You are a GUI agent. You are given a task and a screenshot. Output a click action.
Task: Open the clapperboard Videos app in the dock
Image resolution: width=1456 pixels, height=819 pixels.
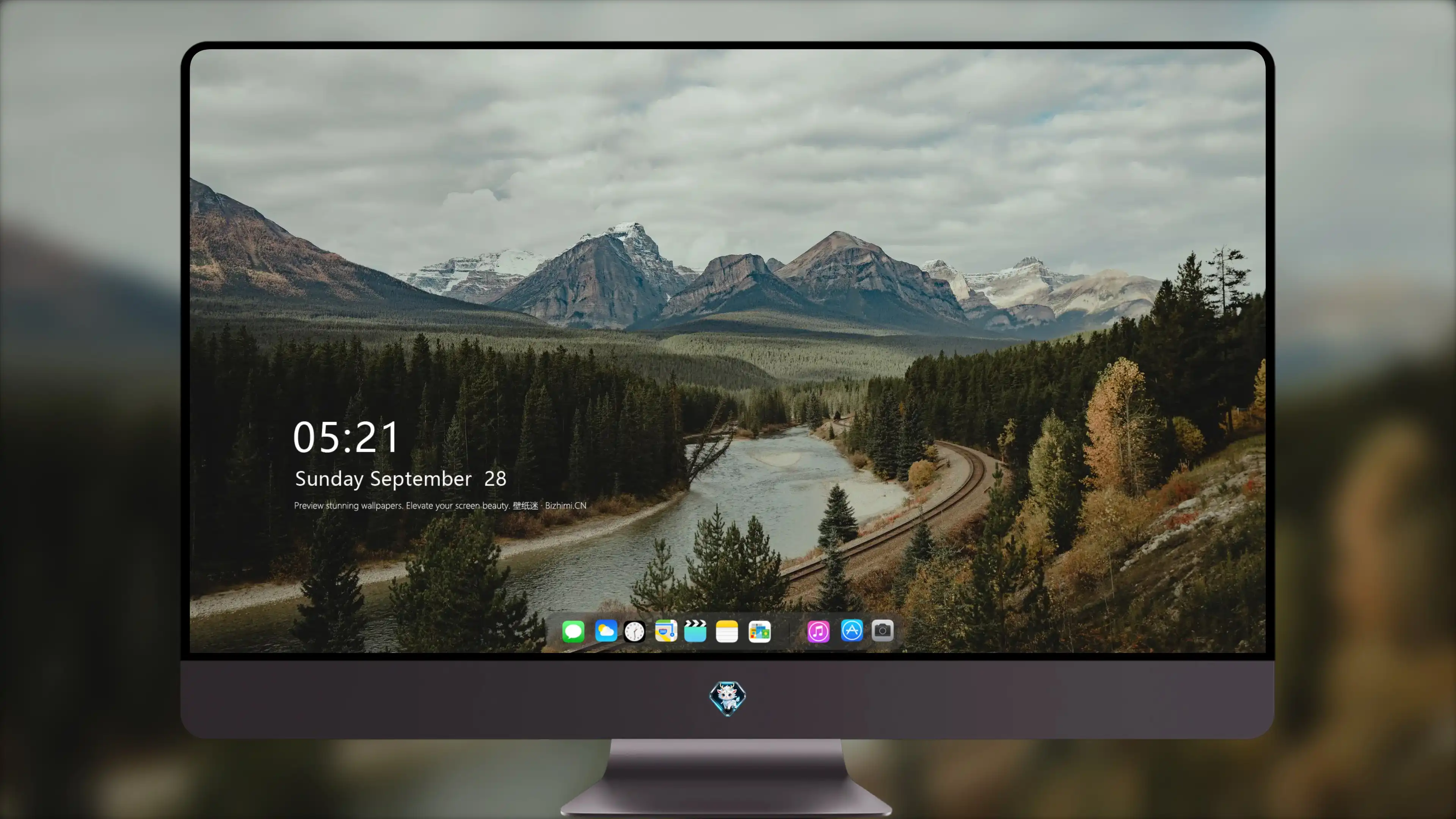[x=695, y=631]
